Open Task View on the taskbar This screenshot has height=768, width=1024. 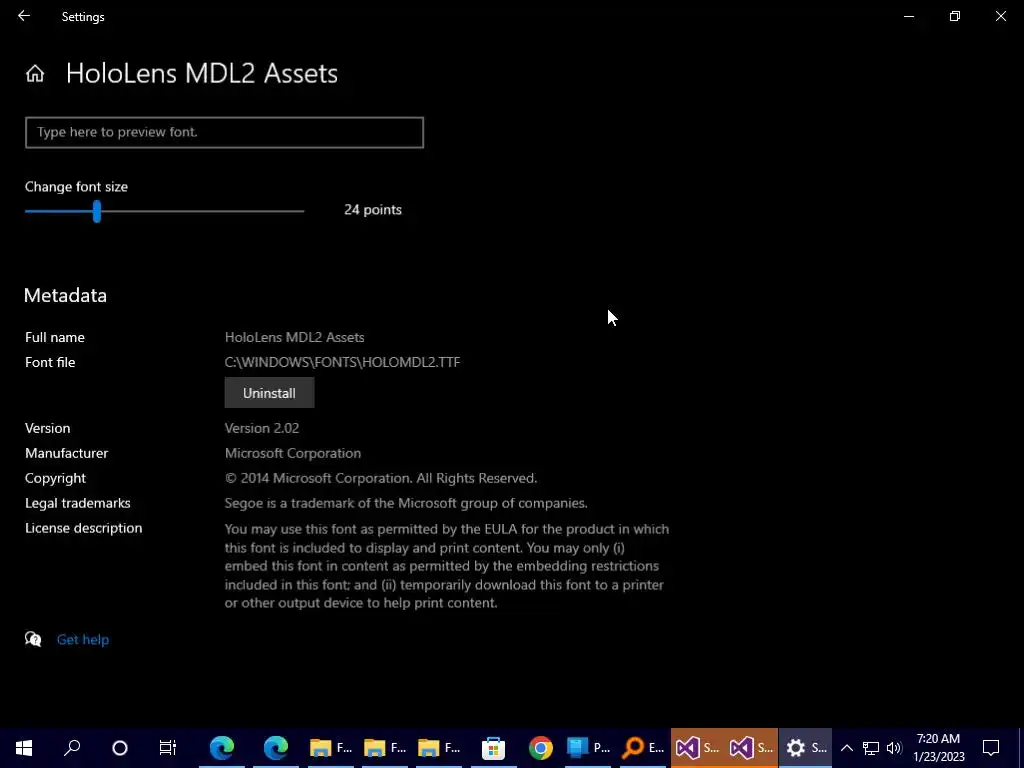[168, 748]
